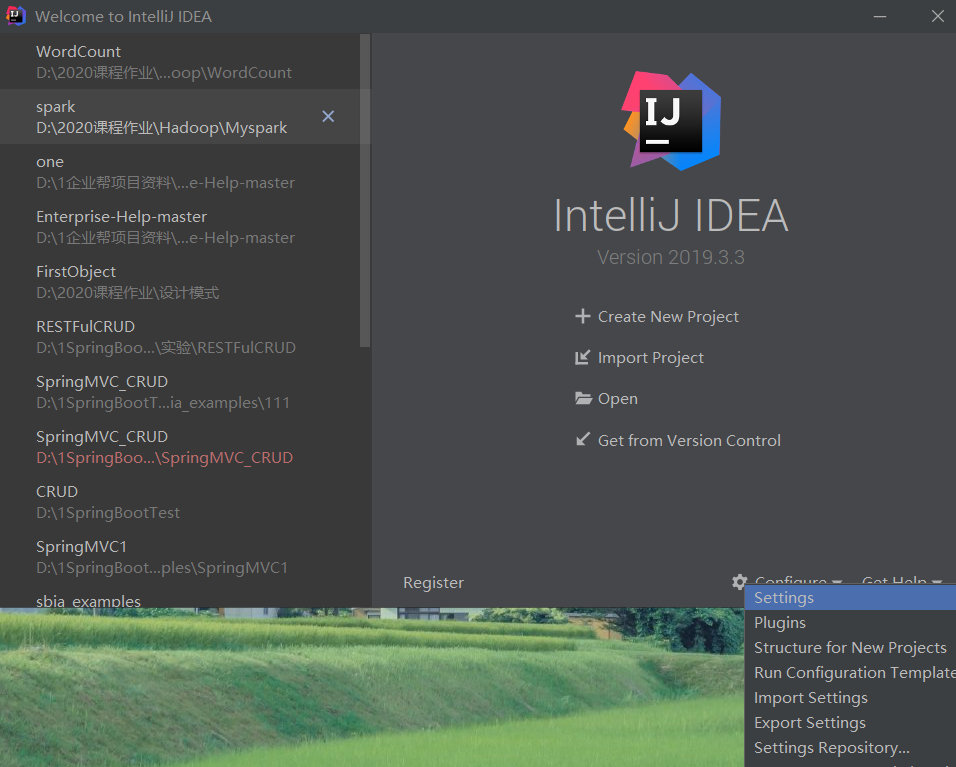Remove spark project using its X icon

328,116
